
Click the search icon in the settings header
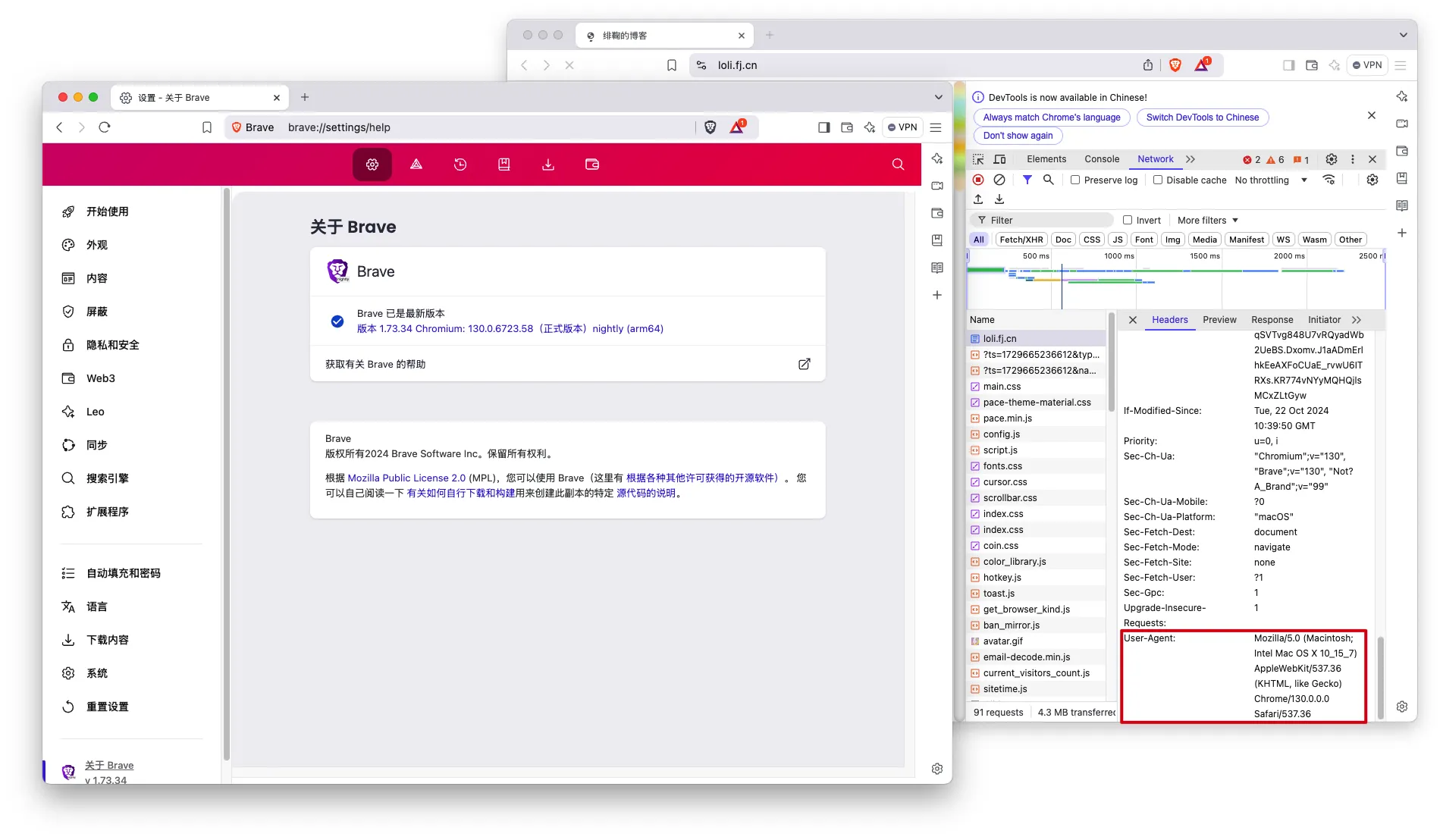point(898,165)
